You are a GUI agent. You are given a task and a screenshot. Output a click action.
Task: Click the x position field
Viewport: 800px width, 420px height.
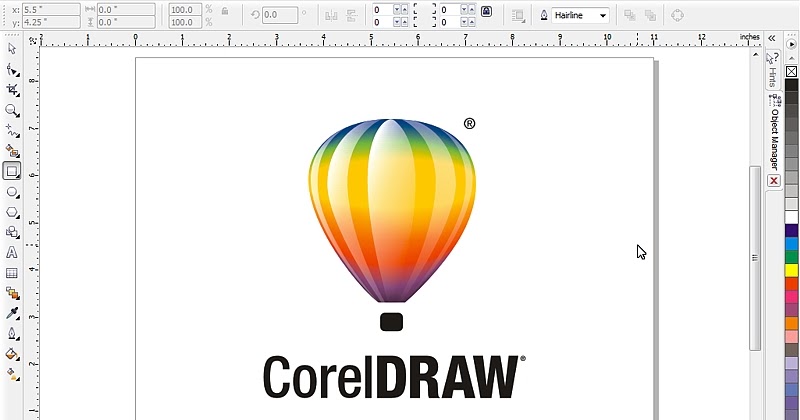[x=51, y=9]
